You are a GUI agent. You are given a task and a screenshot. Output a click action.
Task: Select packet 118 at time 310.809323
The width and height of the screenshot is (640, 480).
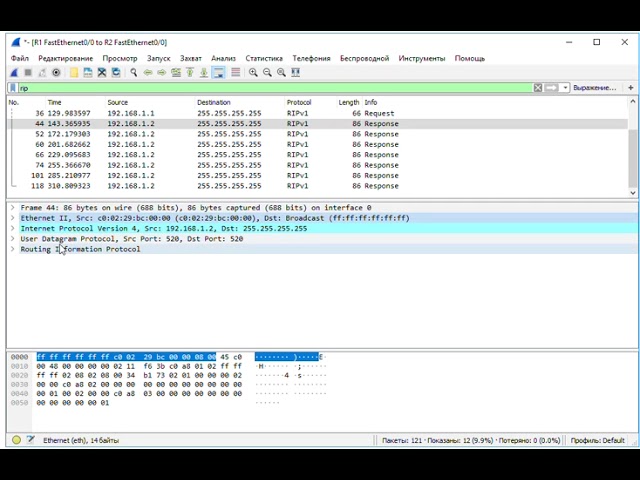click(x=318, y=186)
